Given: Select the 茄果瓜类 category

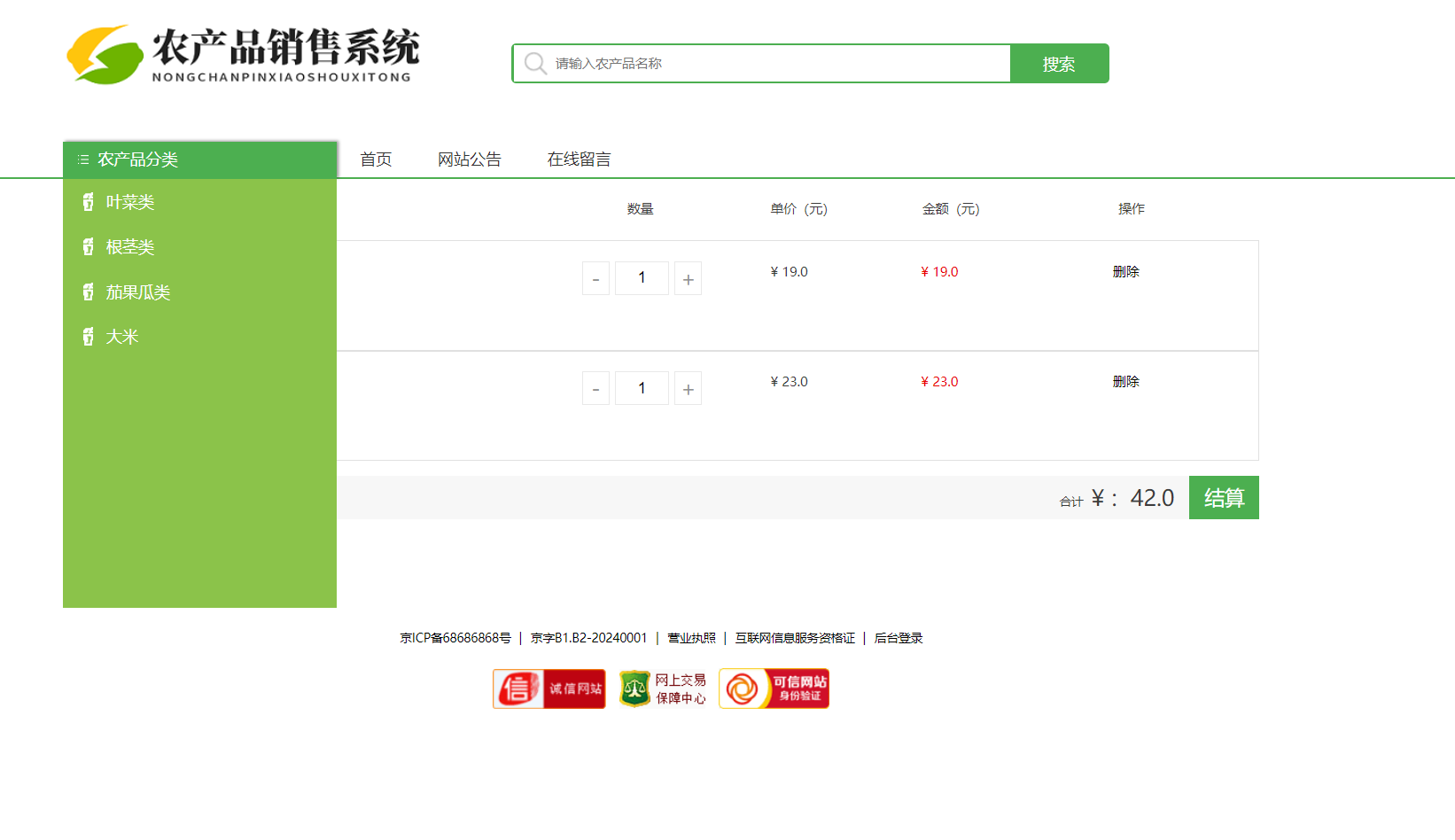Looking at the screenshot, I should [138, 292].
